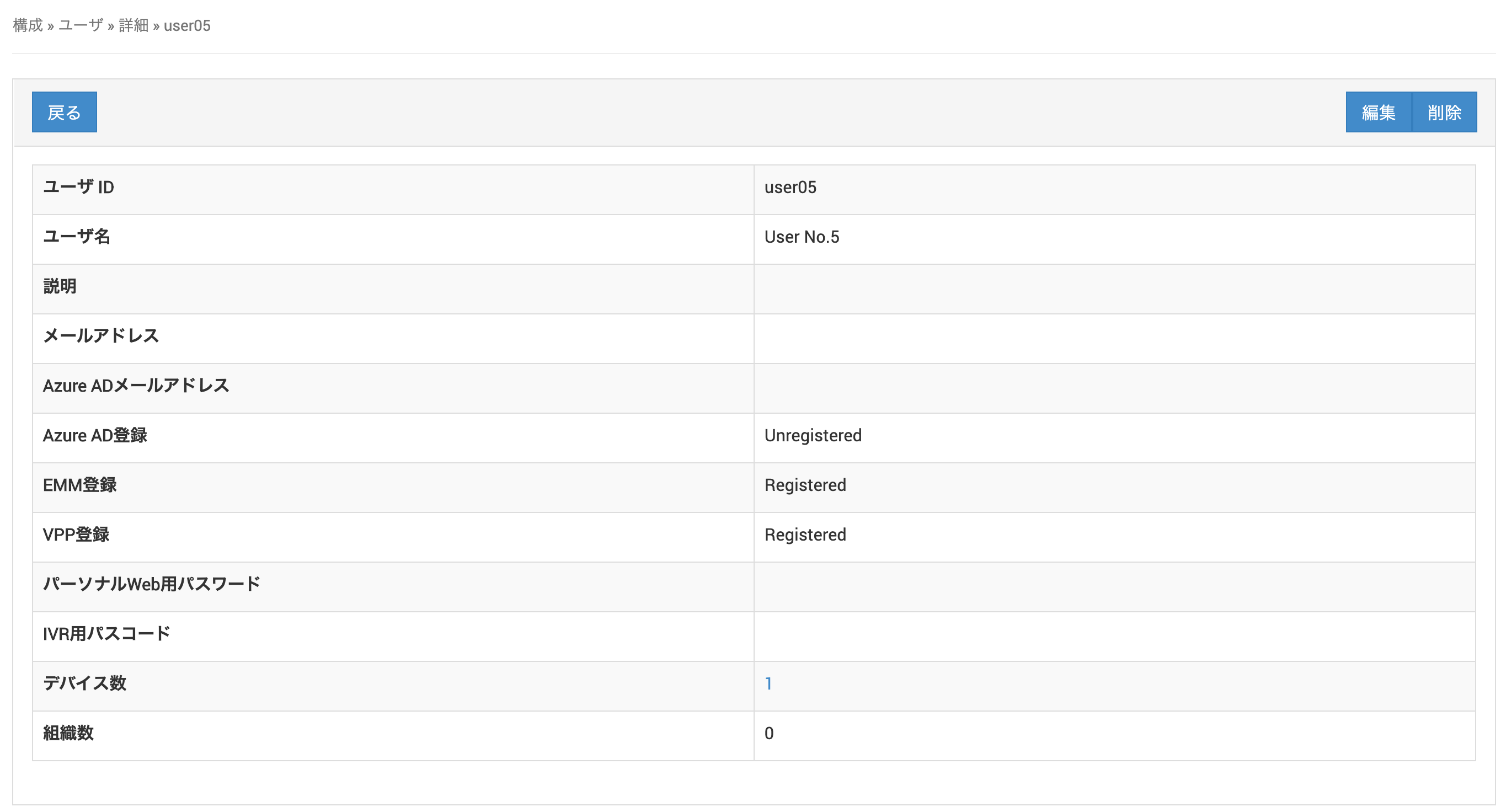
Task: Click the 組織数 value 0
Action: [769, 733]
